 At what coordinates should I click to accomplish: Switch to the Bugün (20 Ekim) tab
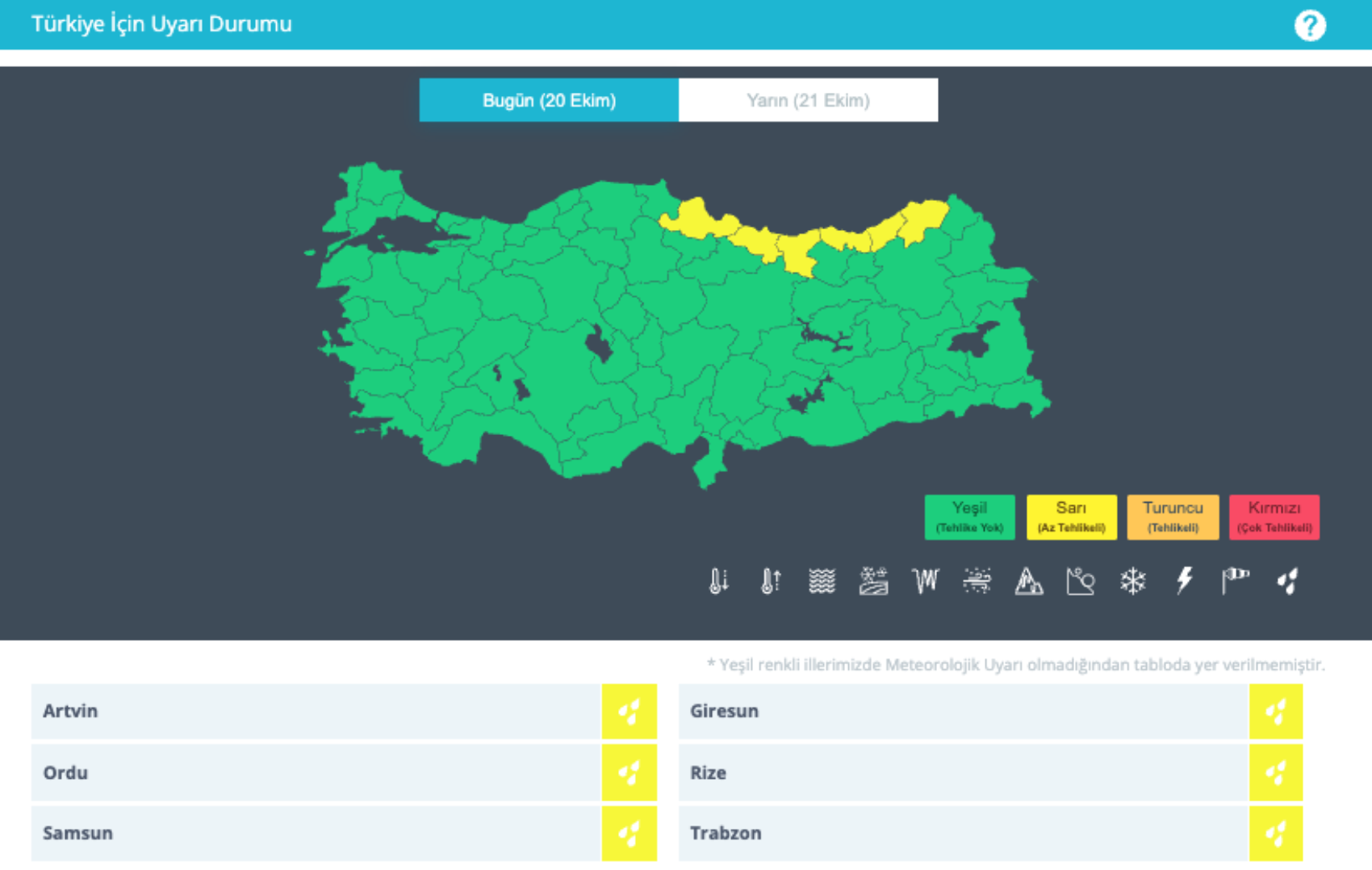(549, 100)
